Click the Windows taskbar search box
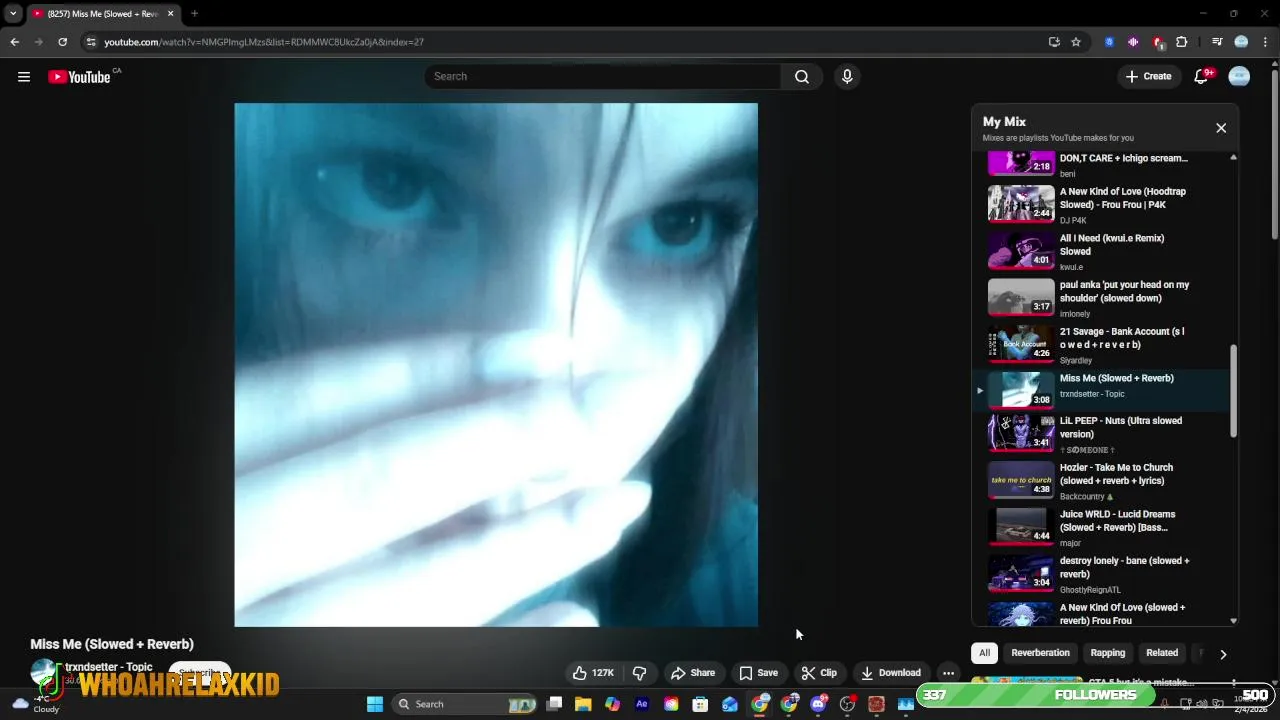 click(465, 704)
